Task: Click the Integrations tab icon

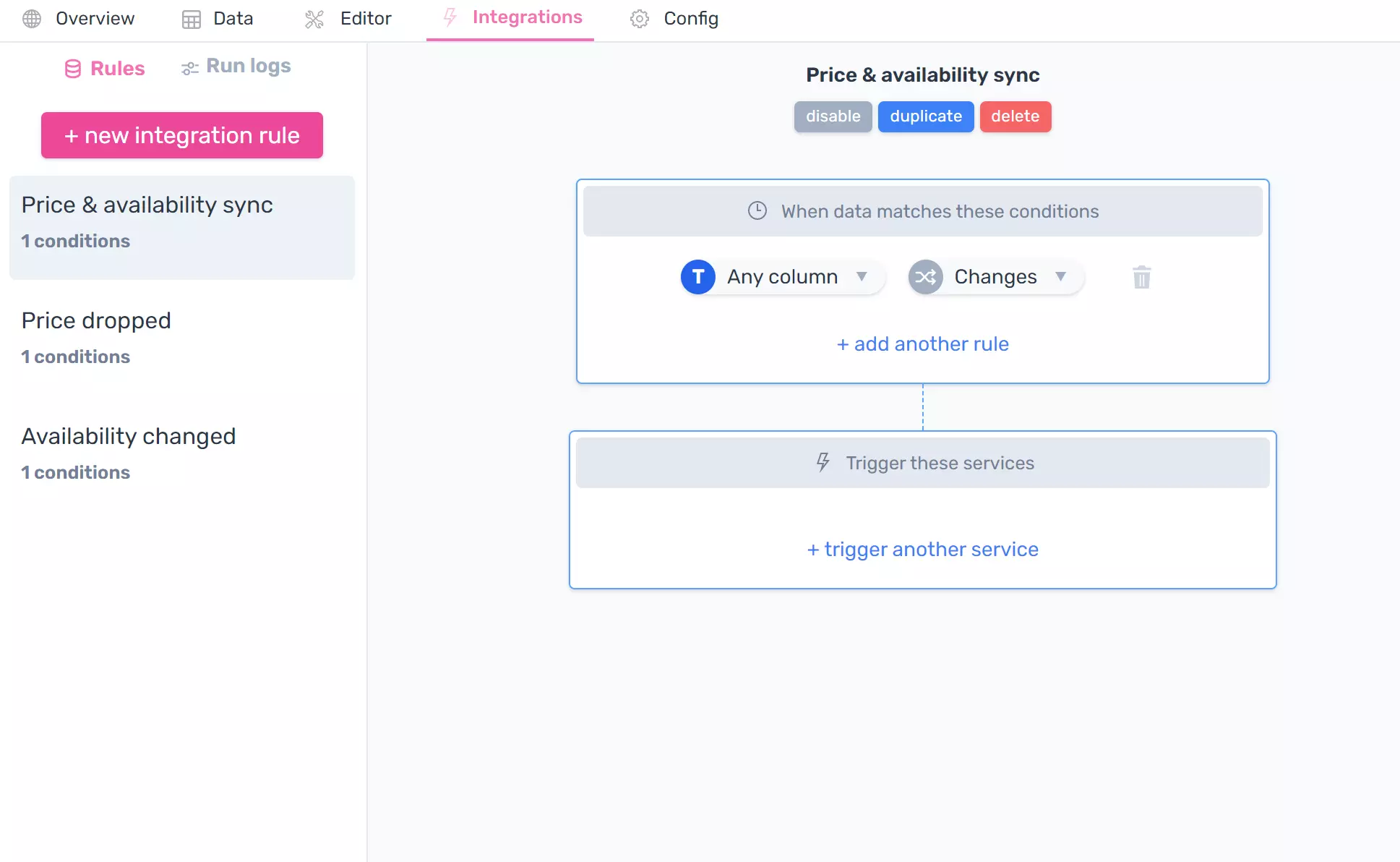Action: 449,18
